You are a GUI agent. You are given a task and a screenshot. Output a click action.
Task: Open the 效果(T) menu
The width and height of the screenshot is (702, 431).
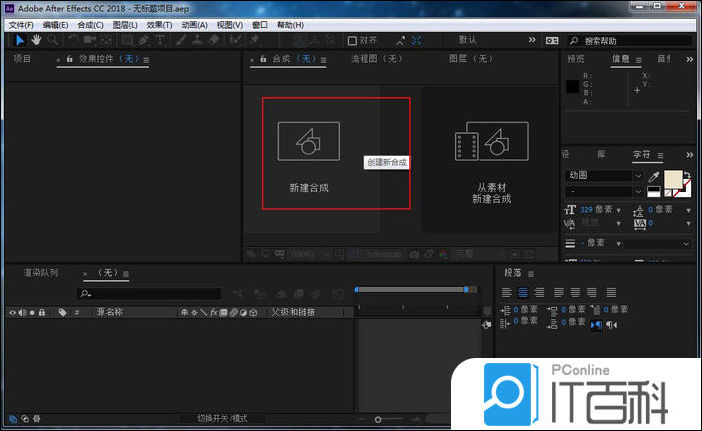(159, 25)
